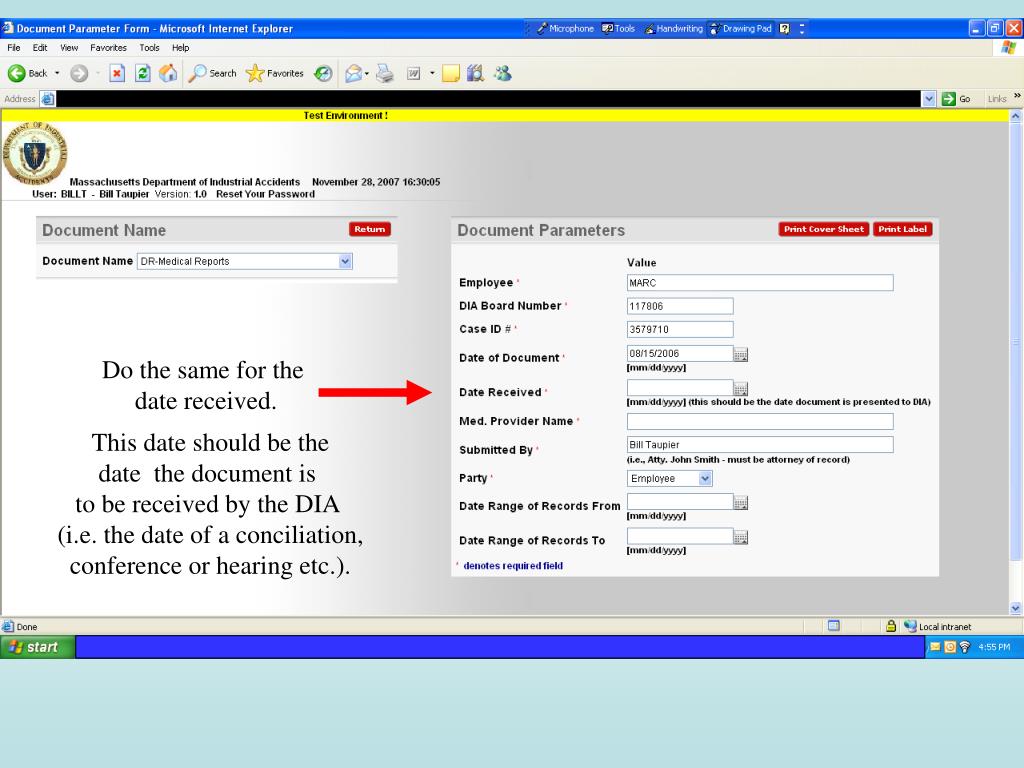Refresh the page using the toolbar icon
The width and height of the screenshot is (1024, 768).
[x=142, y=73]
